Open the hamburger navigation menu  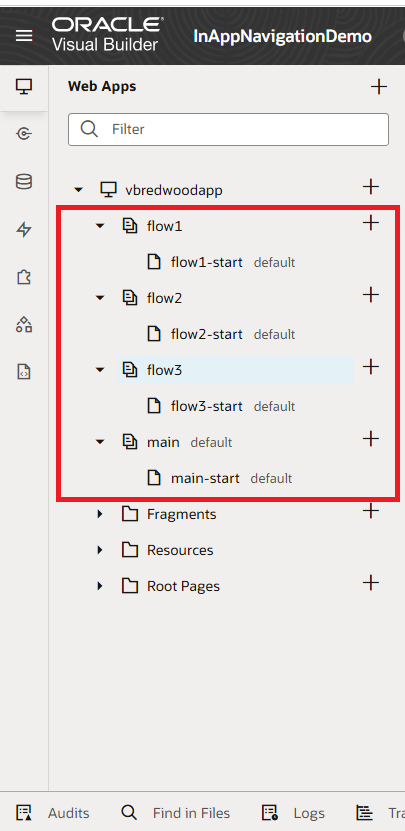tap(24, 36)
